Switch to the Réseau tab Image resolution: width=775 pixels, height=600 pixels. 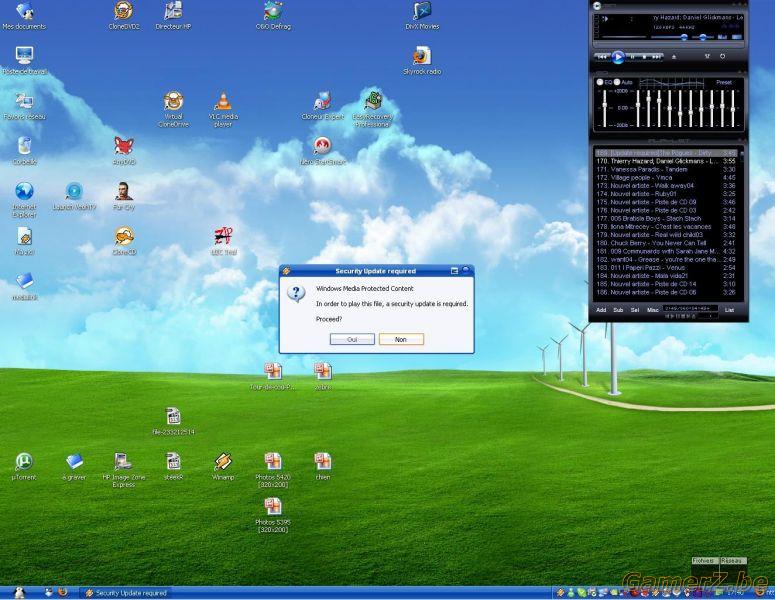[x=732, y=560]
